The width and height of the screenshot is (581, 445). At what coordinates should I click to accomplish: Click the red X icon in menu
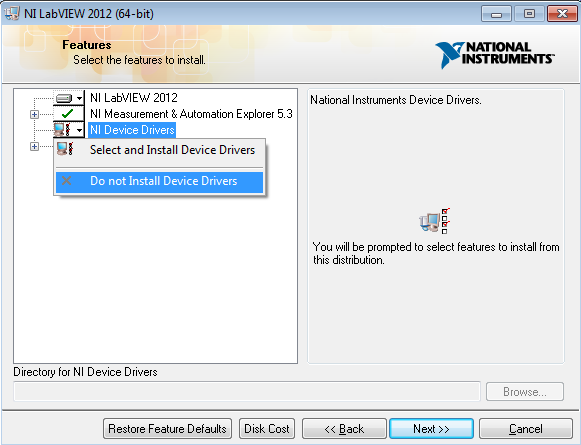click(x=67, y=181)
